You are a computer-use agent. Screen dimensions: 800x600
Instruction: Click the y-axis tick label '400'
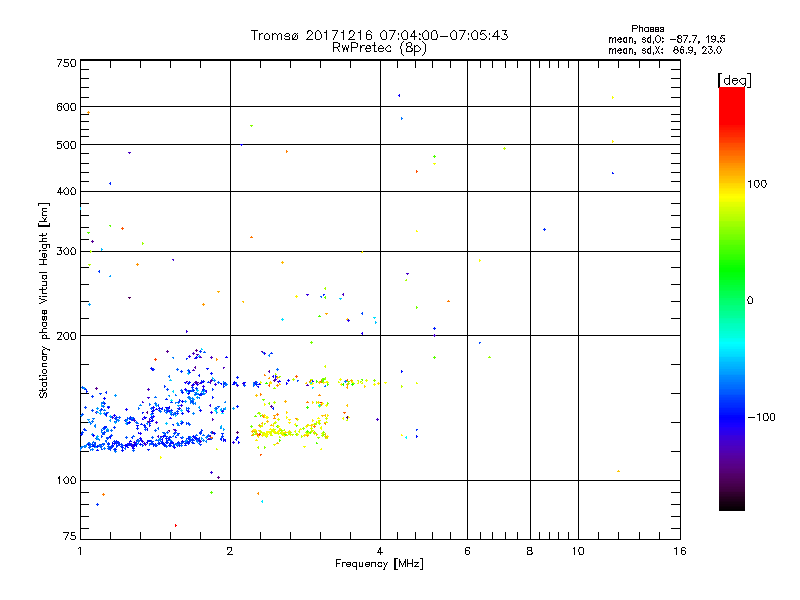coord(67,192)
